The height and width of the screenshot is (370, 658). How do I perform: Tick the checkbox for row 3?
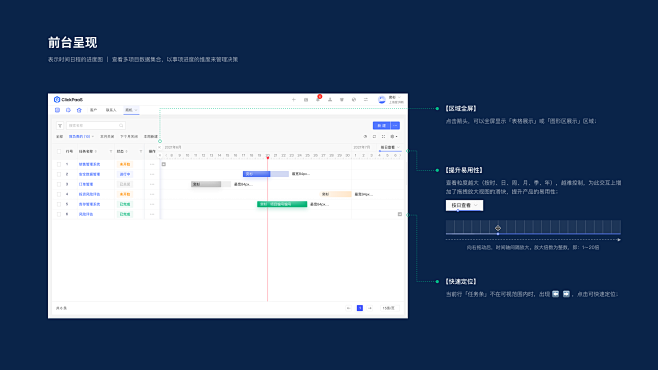coord(59,184)
